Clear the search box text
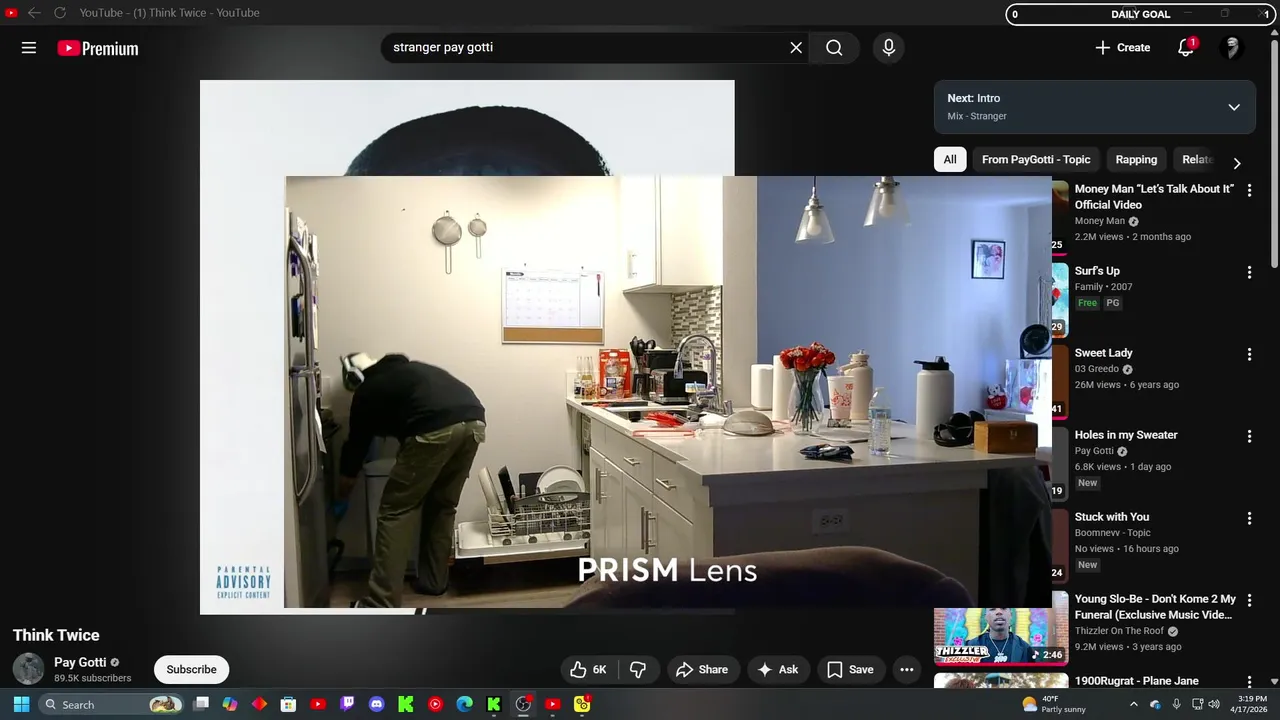Viewport: 1280px width, 720px height. 796,48
